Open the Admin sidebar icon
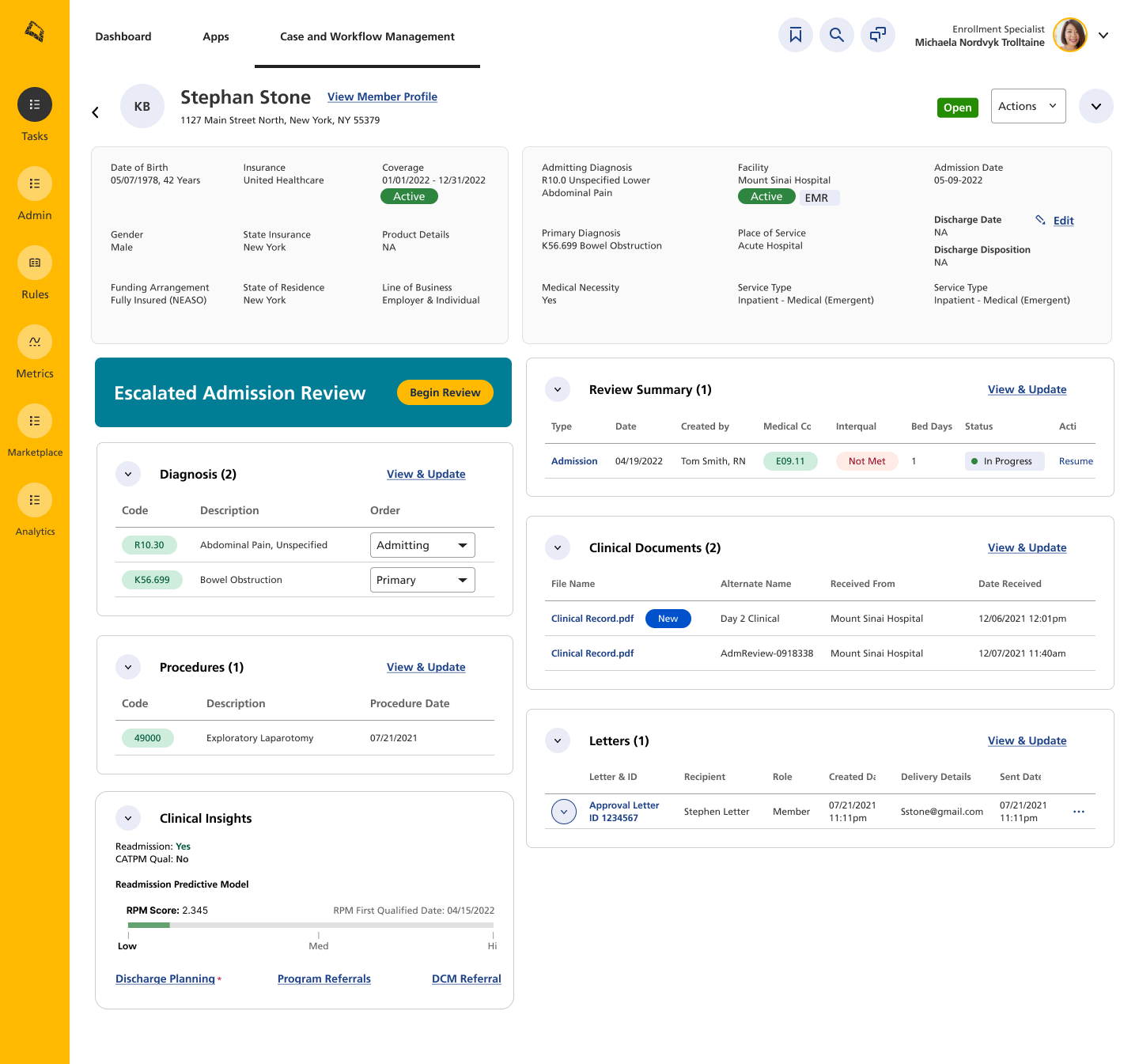 tap(35, 184)
